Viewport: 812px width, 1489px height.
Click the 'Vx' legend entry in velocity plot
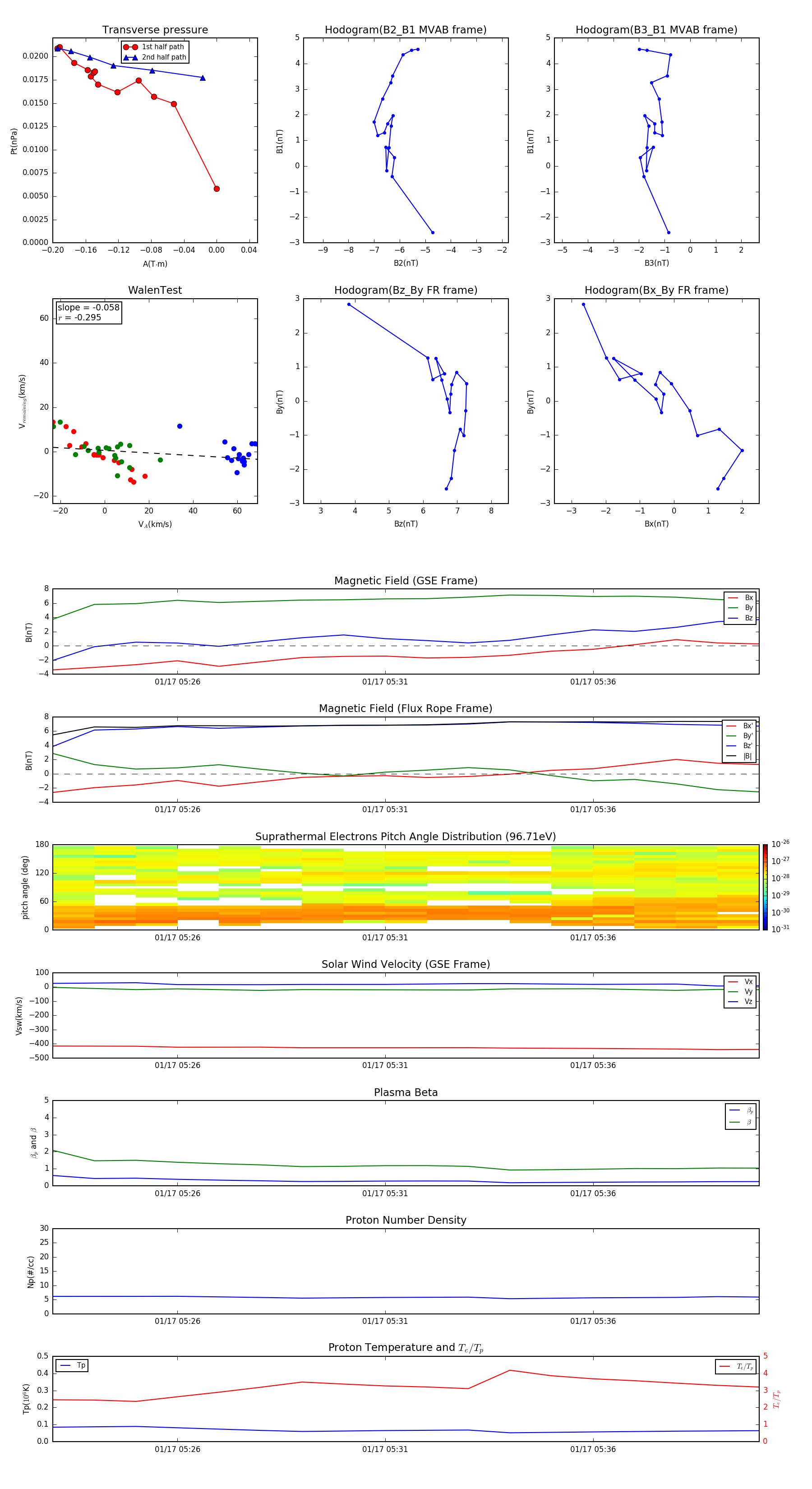pyautogui.click(x=740, y=981)
